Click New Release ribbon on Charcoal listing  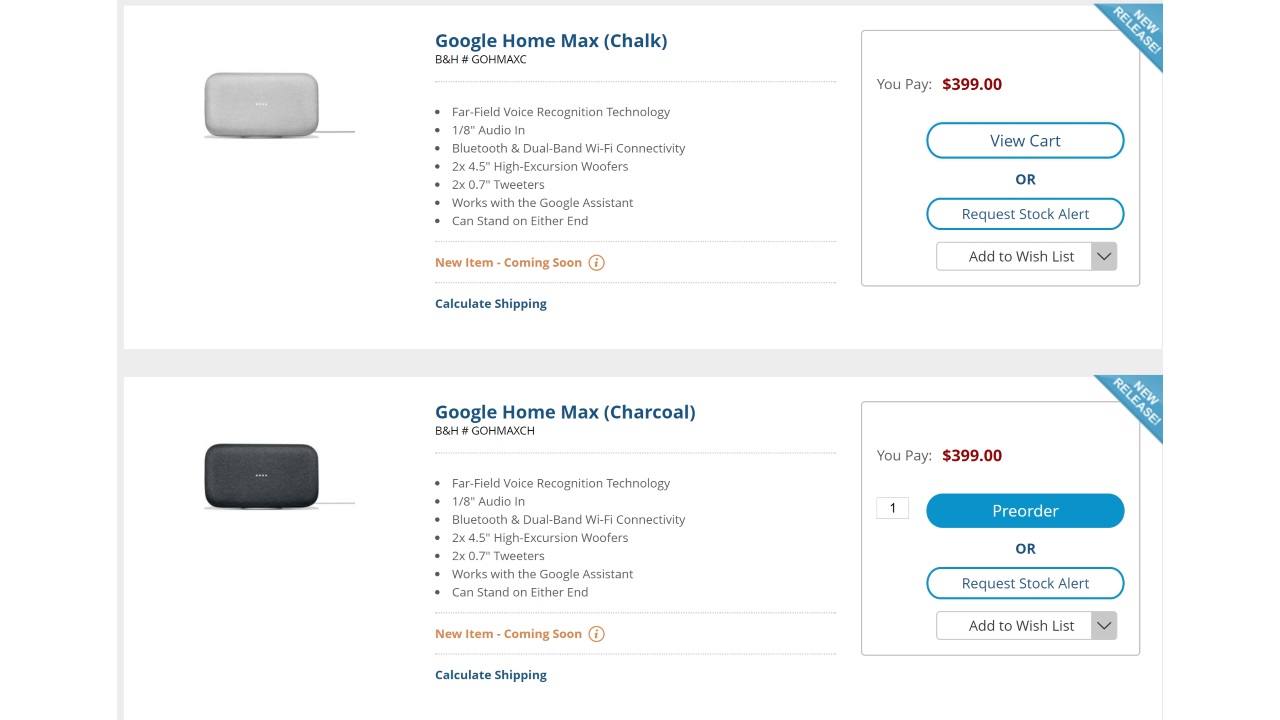click(1135, 403)
